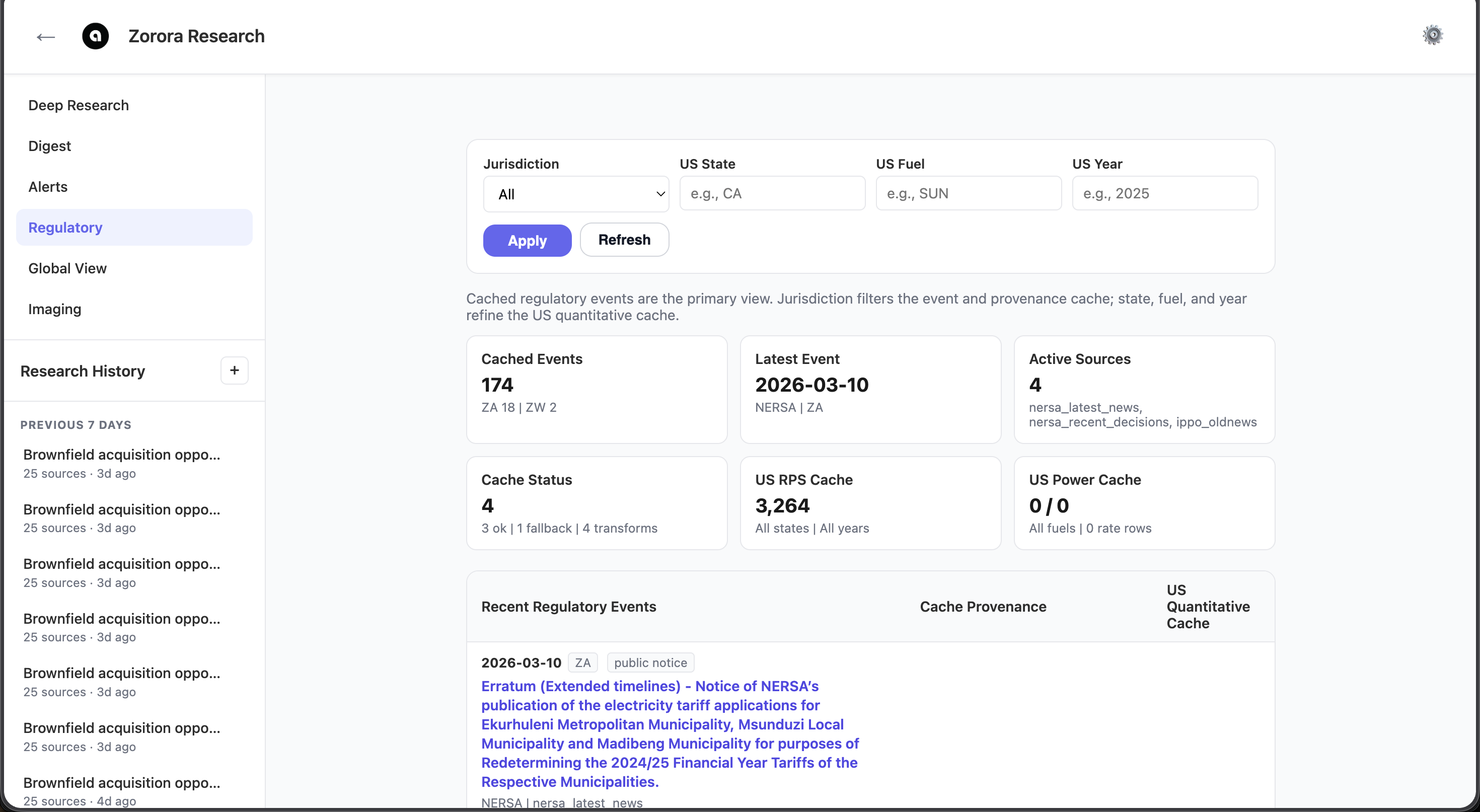Select Deep Research in the sidebar
This screenshot has width=1480, height=812.
pyautogui.click(x=78, y=105)
